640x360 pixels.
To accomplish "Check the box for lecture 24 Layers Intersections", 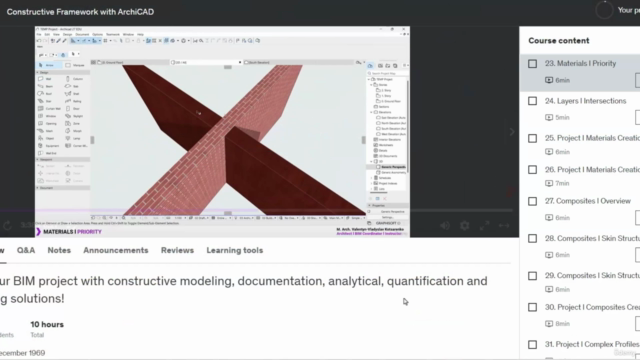I will [532, 101].
